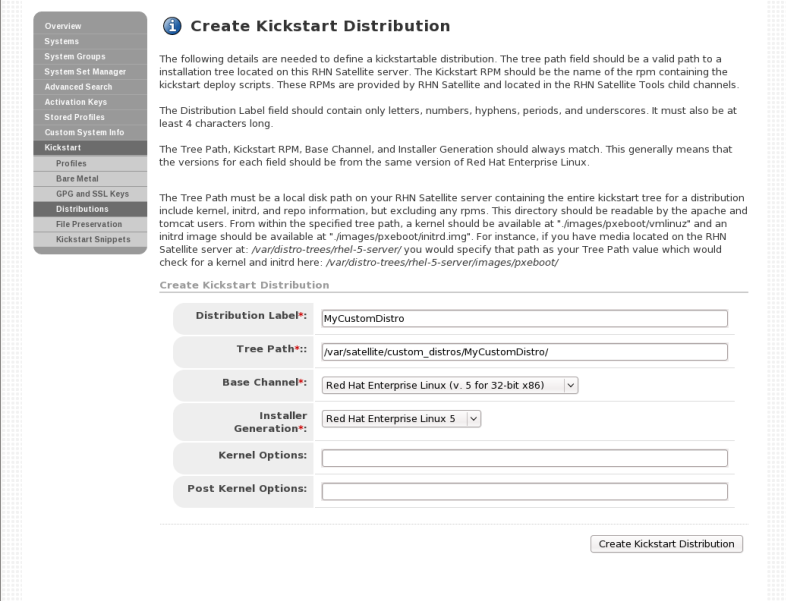Open the Profiles submenu item
Viewport: 786px width, 601px height.
[71, 162]
